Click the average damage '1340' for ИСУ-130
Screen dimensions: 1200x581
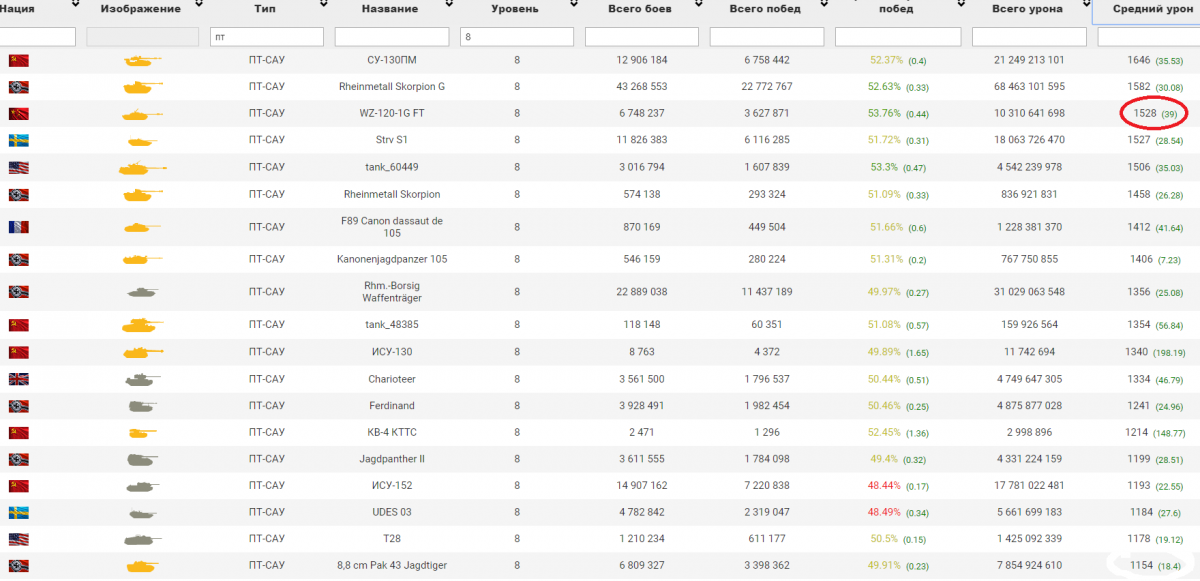click(1136, 352)
